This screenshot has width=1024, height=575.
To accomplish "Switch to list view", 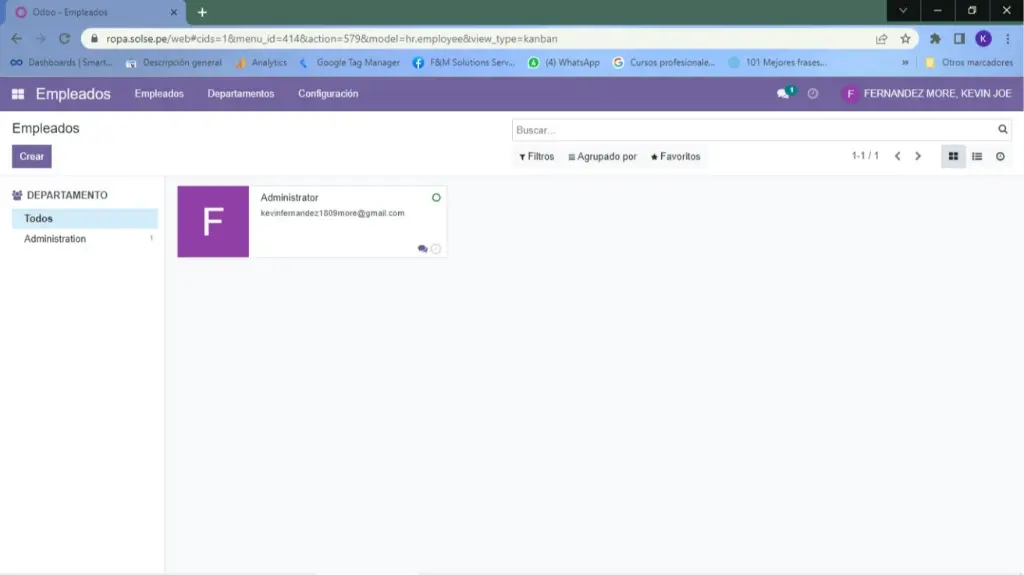I will coord(977,157).
